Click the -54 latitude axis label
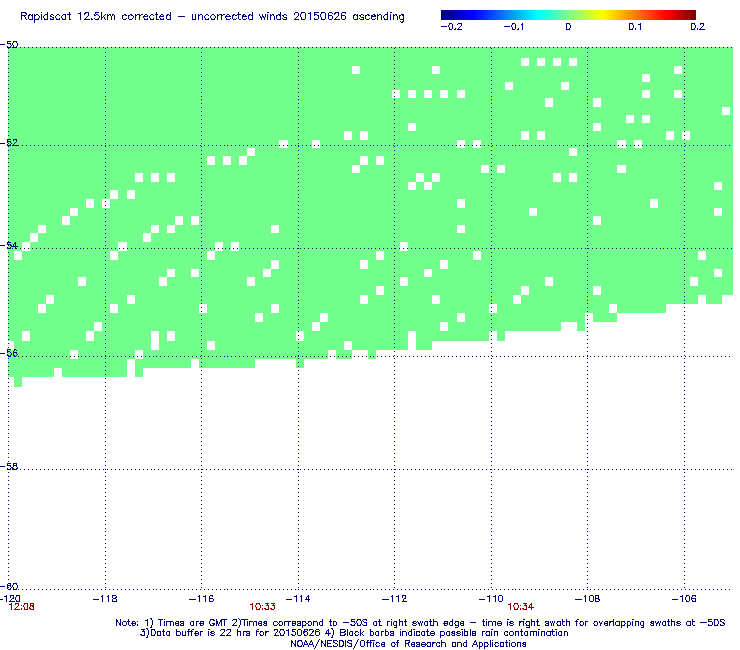Viewport: 740px width, 650px height. coord(9,245)
